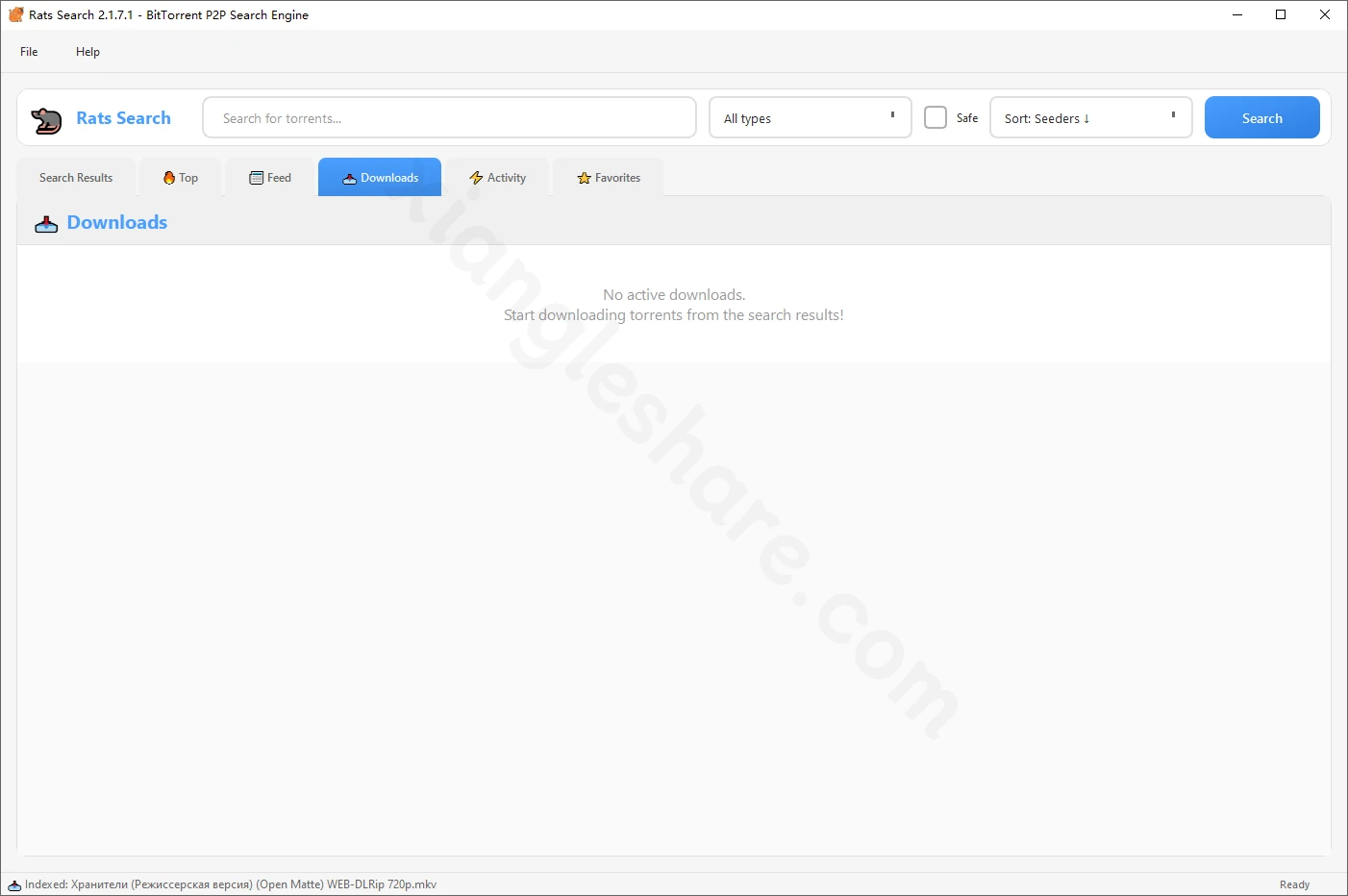Close the Rats Search window
The height and width of the screenshot is (896, 1348).
click(1325, 14)
